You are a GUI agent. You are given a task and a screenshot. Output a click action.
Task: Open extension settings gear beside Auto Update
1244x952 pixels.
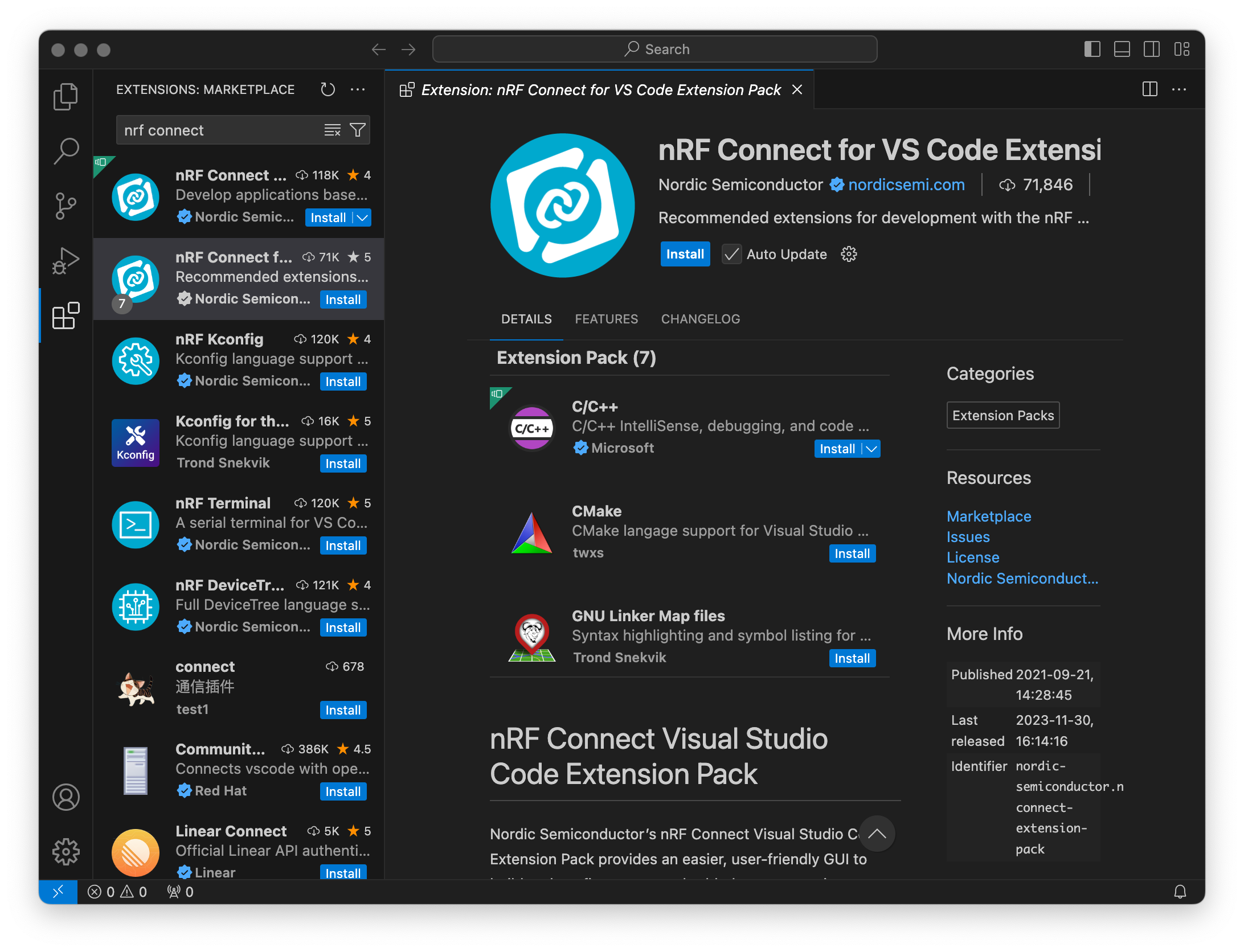849,254
